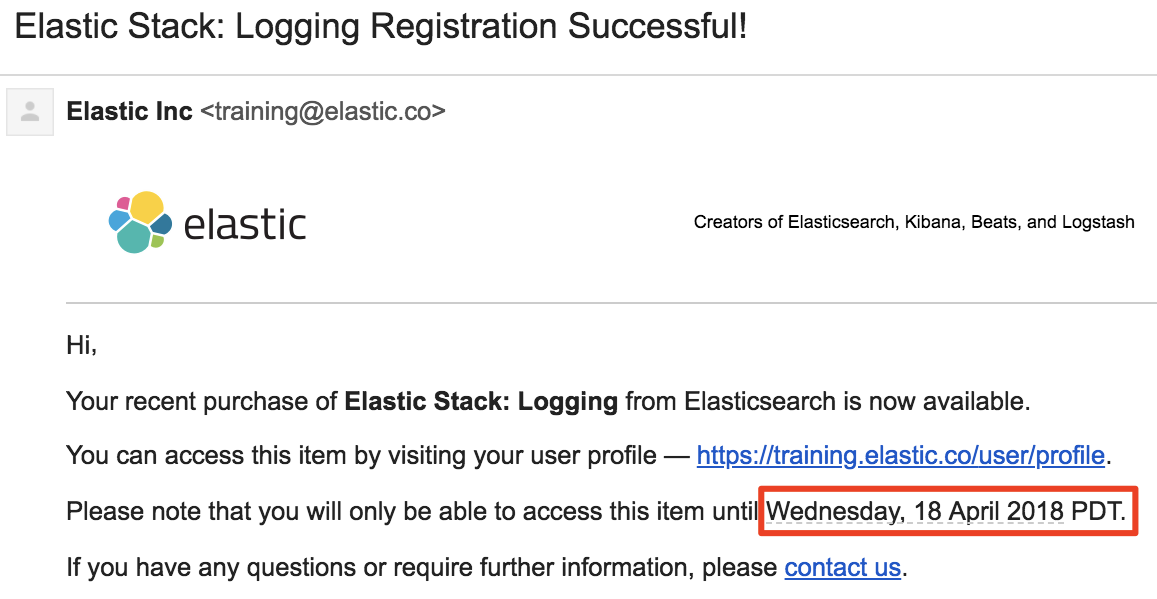The image size is (1157, 599).
Task: Click the sender's profile avatar icon
Action: (30, 112)
